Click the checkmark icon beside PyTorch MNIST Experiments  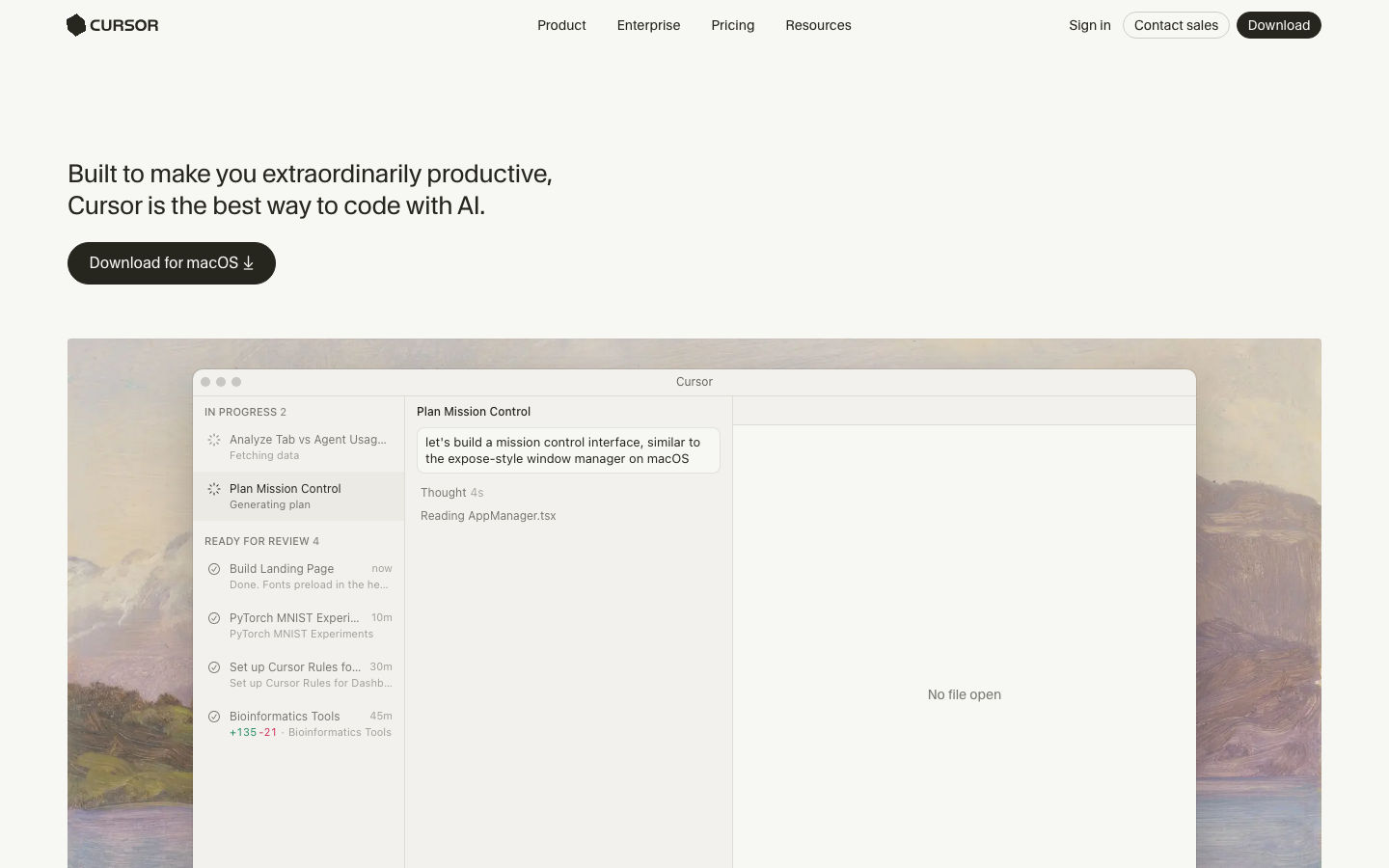(214, 618)
